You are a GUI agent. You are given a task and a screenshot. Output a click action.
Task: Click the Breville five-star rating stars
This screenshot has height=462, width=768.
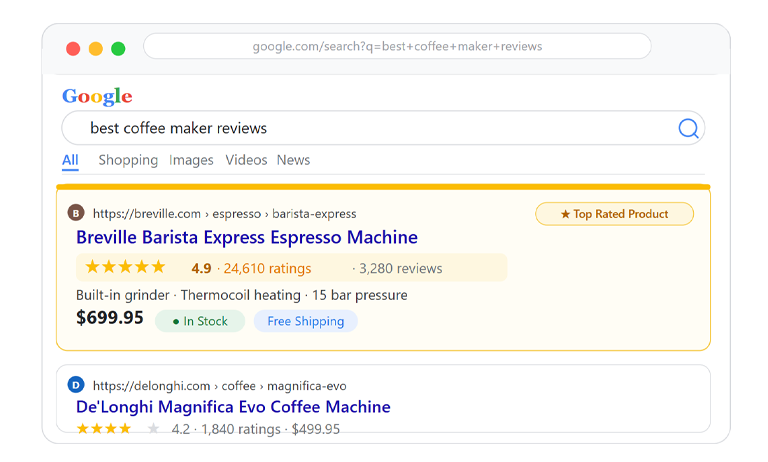pyautogui.click(x=125, y=267)
